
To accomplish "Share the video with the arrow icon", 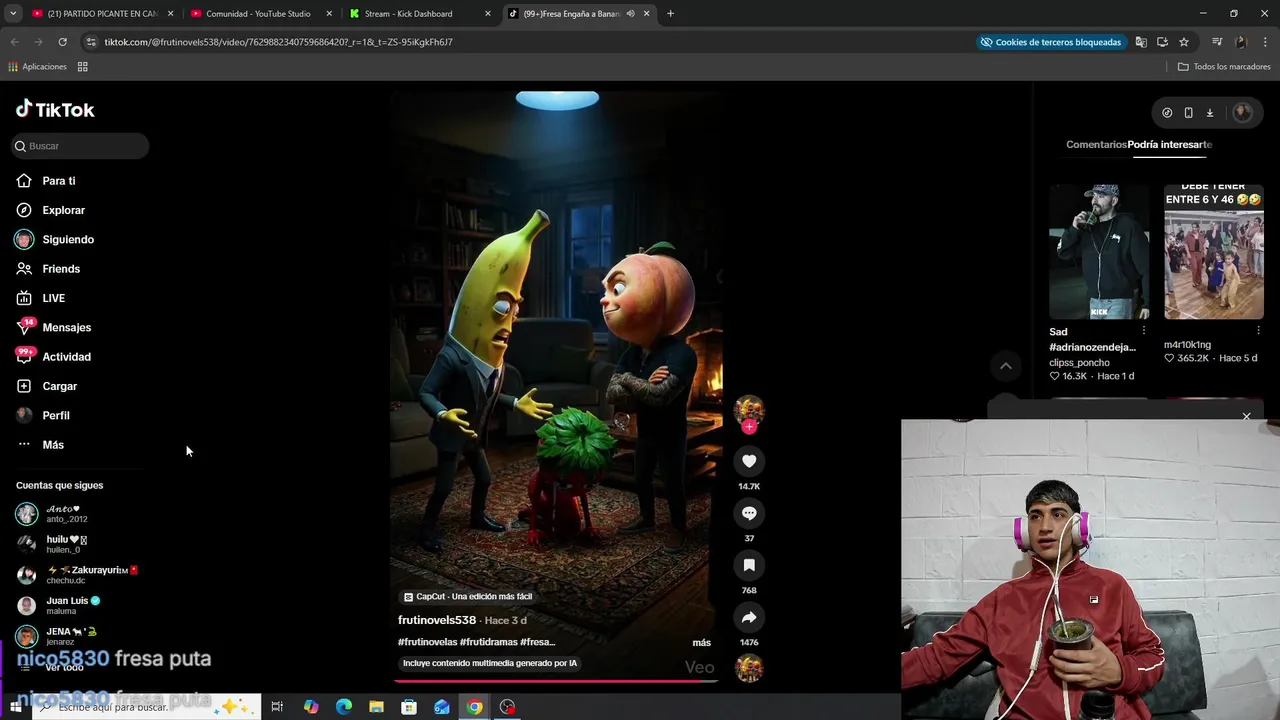I will click(749, 617).
